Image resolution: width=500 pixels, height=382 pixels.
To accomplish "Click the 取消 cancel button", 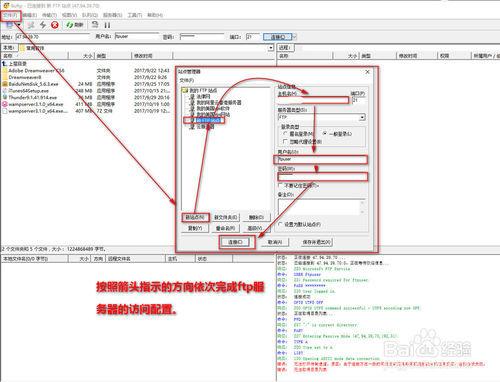I will 275,242.
